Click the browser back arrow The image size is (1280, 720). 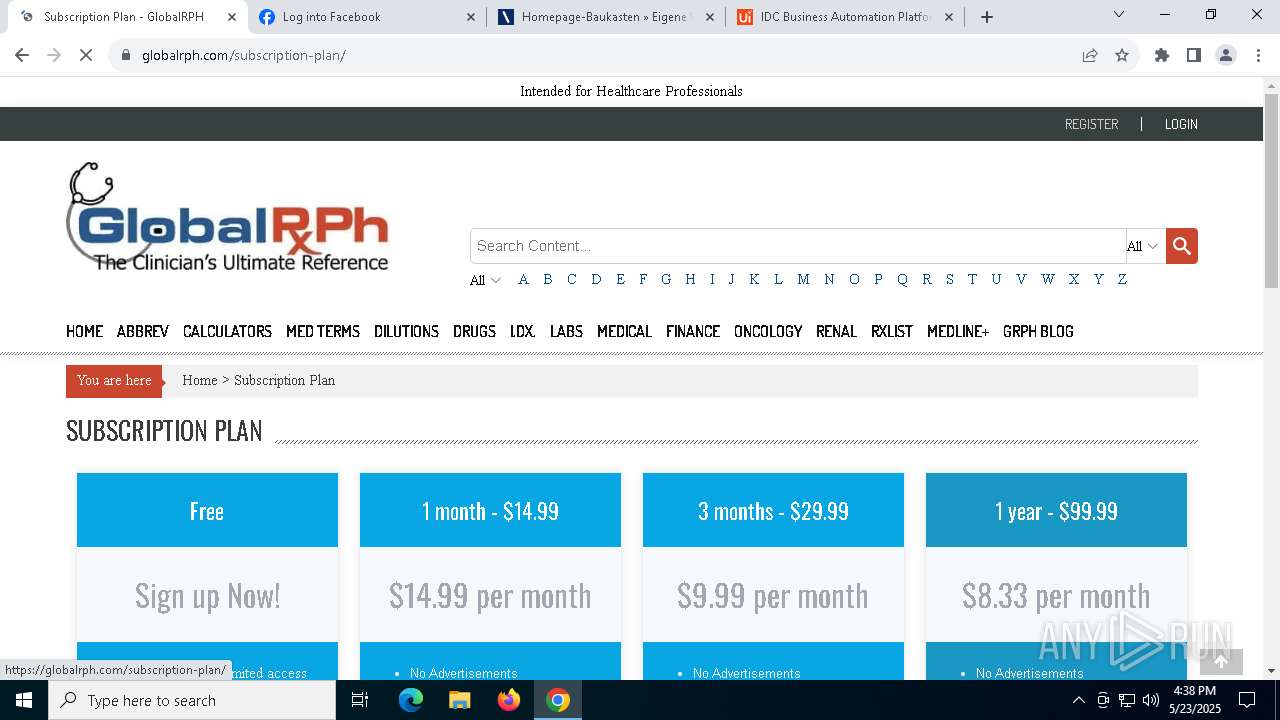22,55
